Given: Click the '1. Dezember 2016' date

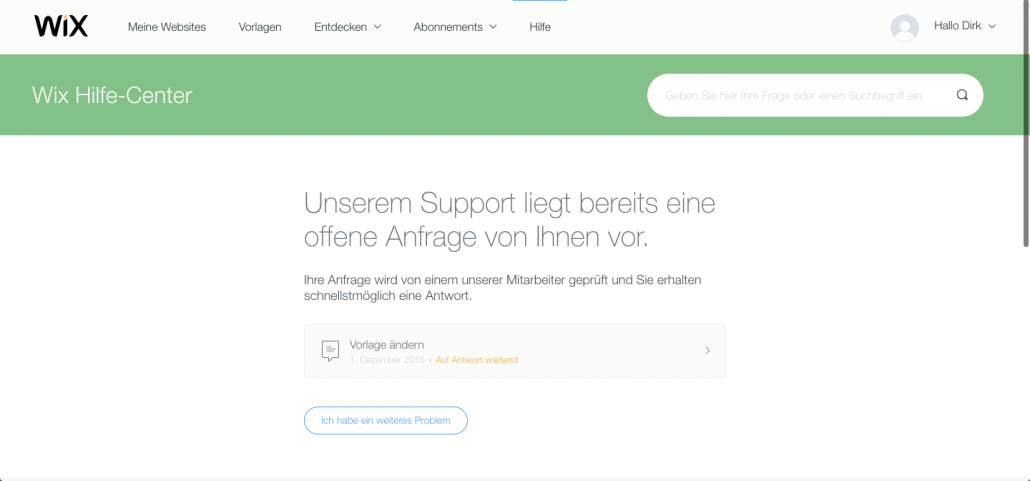Looking at the screenshot, I should [x=387, y=360].
